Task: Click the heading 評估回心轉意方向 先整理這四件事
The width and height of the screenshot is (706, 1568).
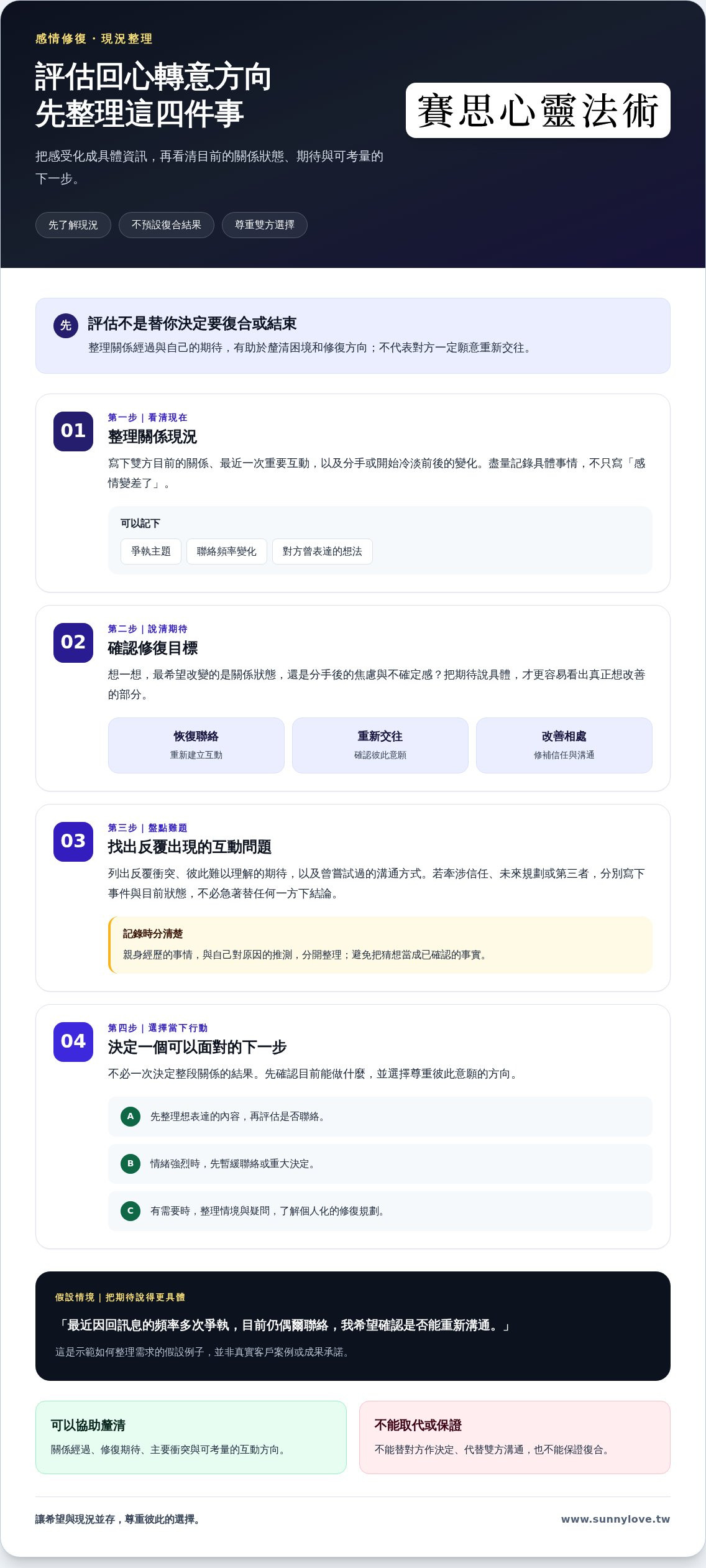Action: pyautogui.click(x=153, y=95)
